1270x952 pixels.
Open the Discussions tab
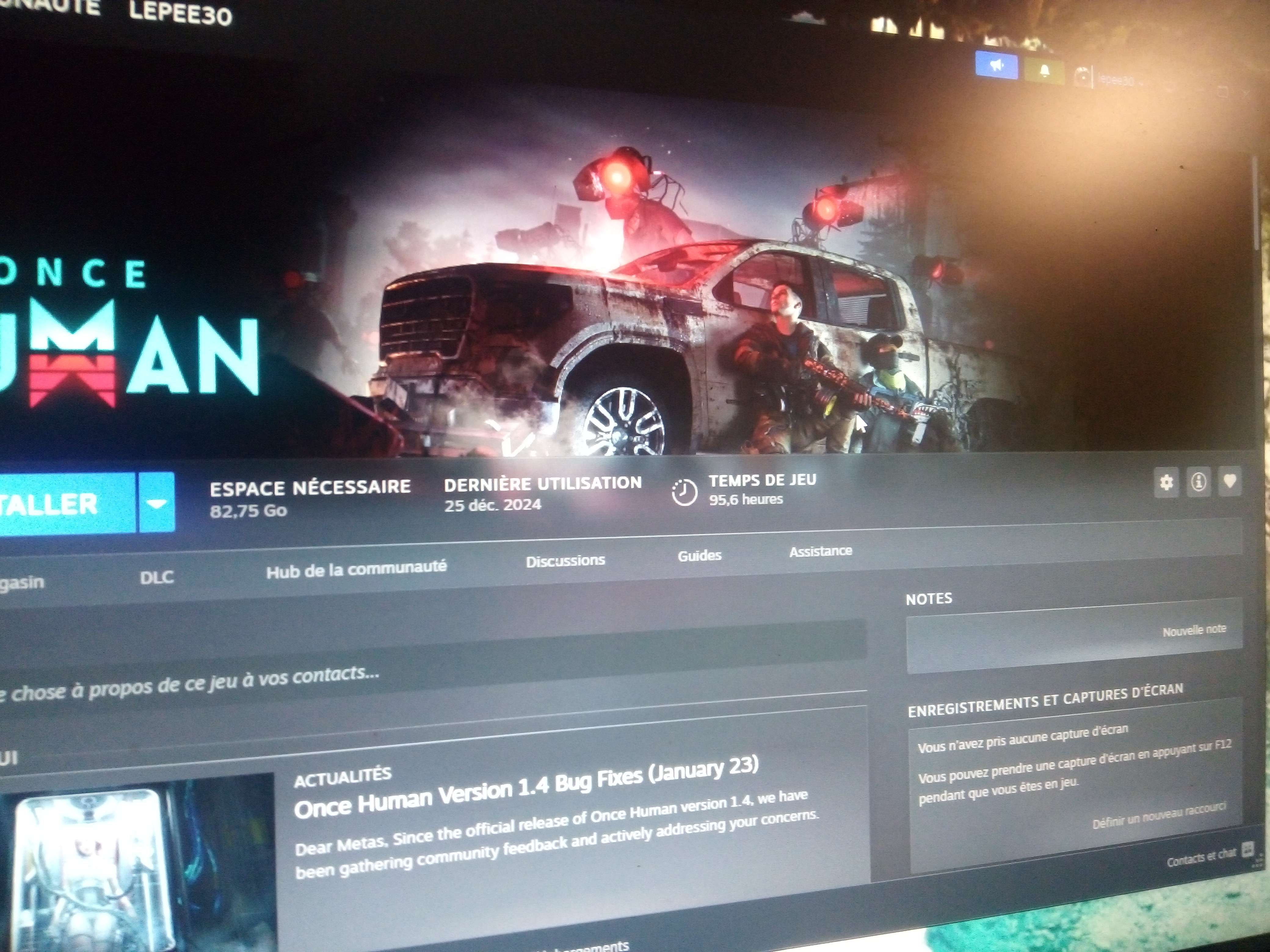[565, 560]
